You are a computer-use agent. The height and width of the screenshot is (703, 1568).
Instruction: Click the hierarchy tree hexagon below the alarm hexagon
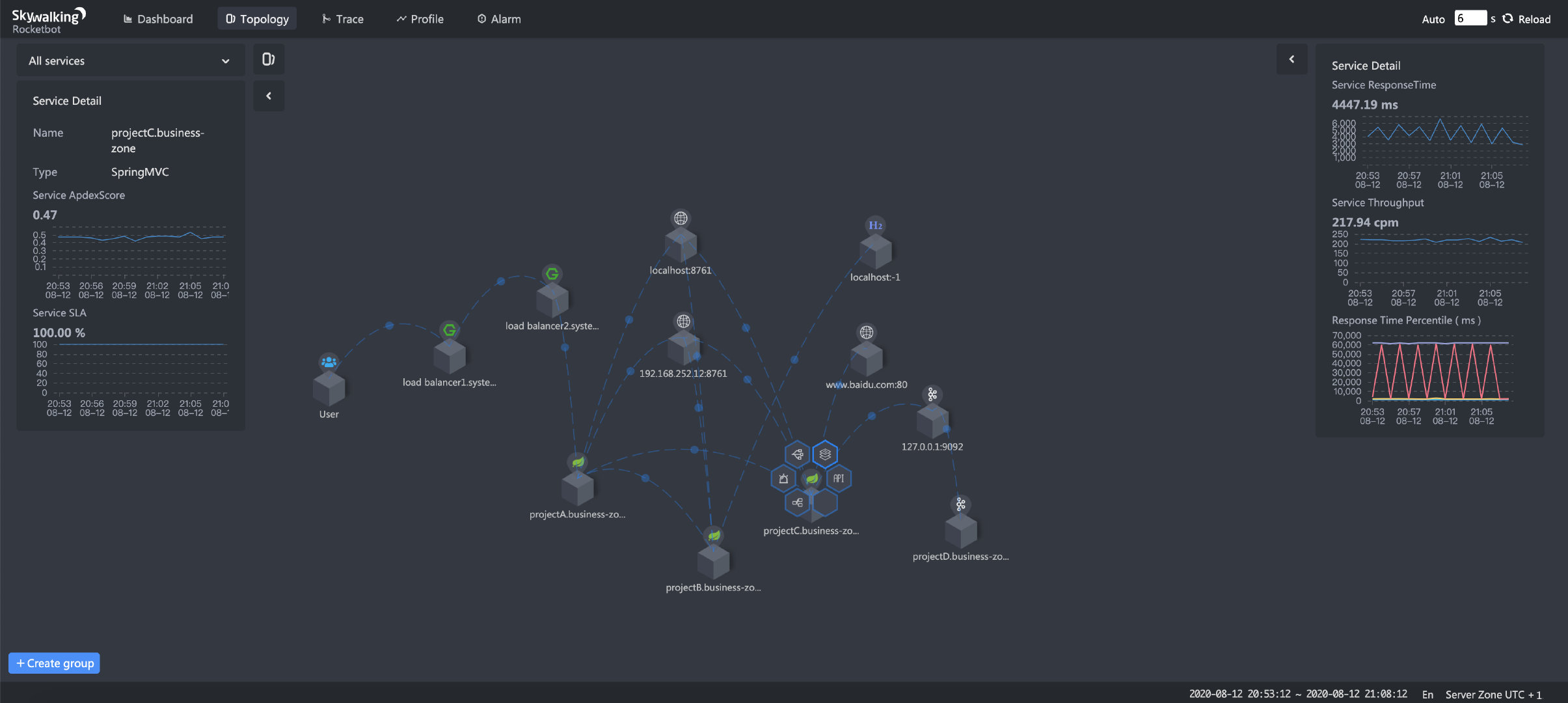(x=797, y=503)
